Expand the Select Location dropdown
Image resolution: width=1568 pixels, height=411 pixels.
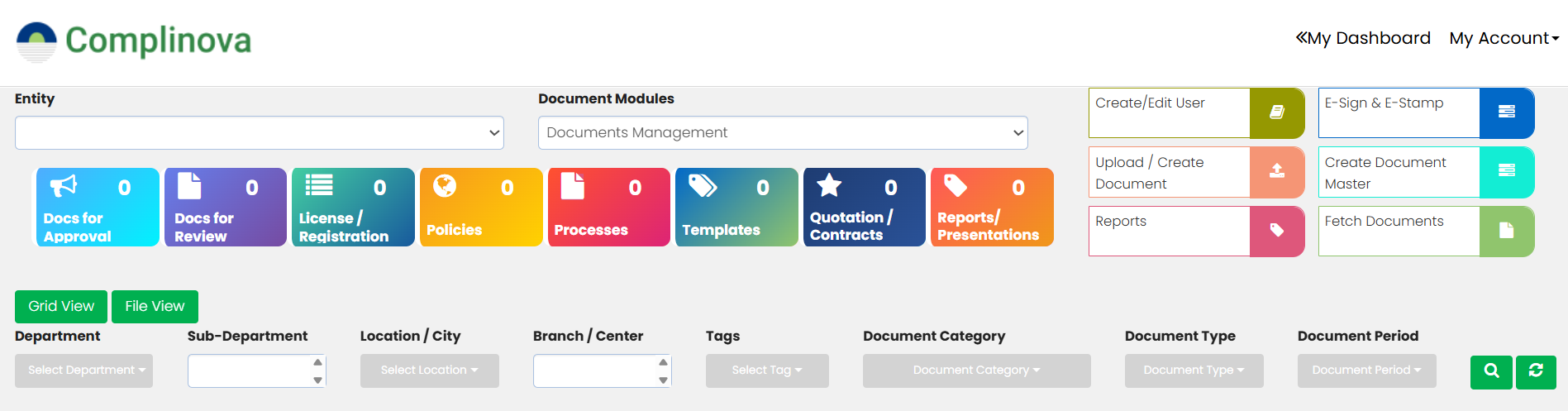pos(430,370)
